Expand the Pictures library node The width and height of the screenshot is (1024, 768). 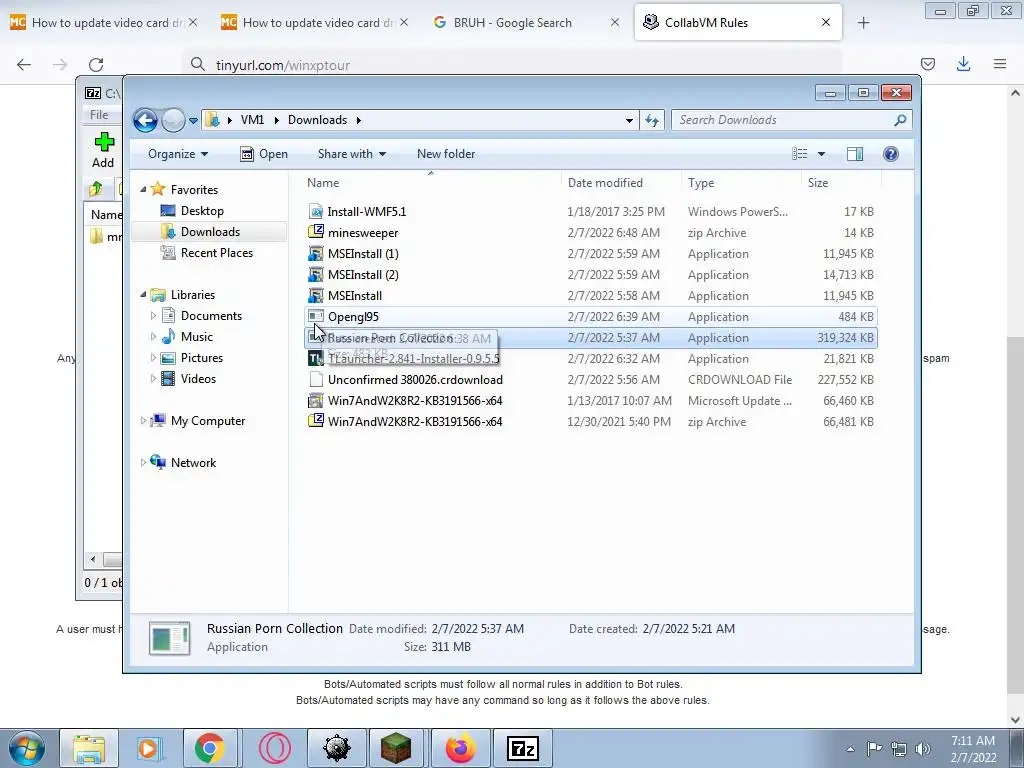tap(153, 358)
